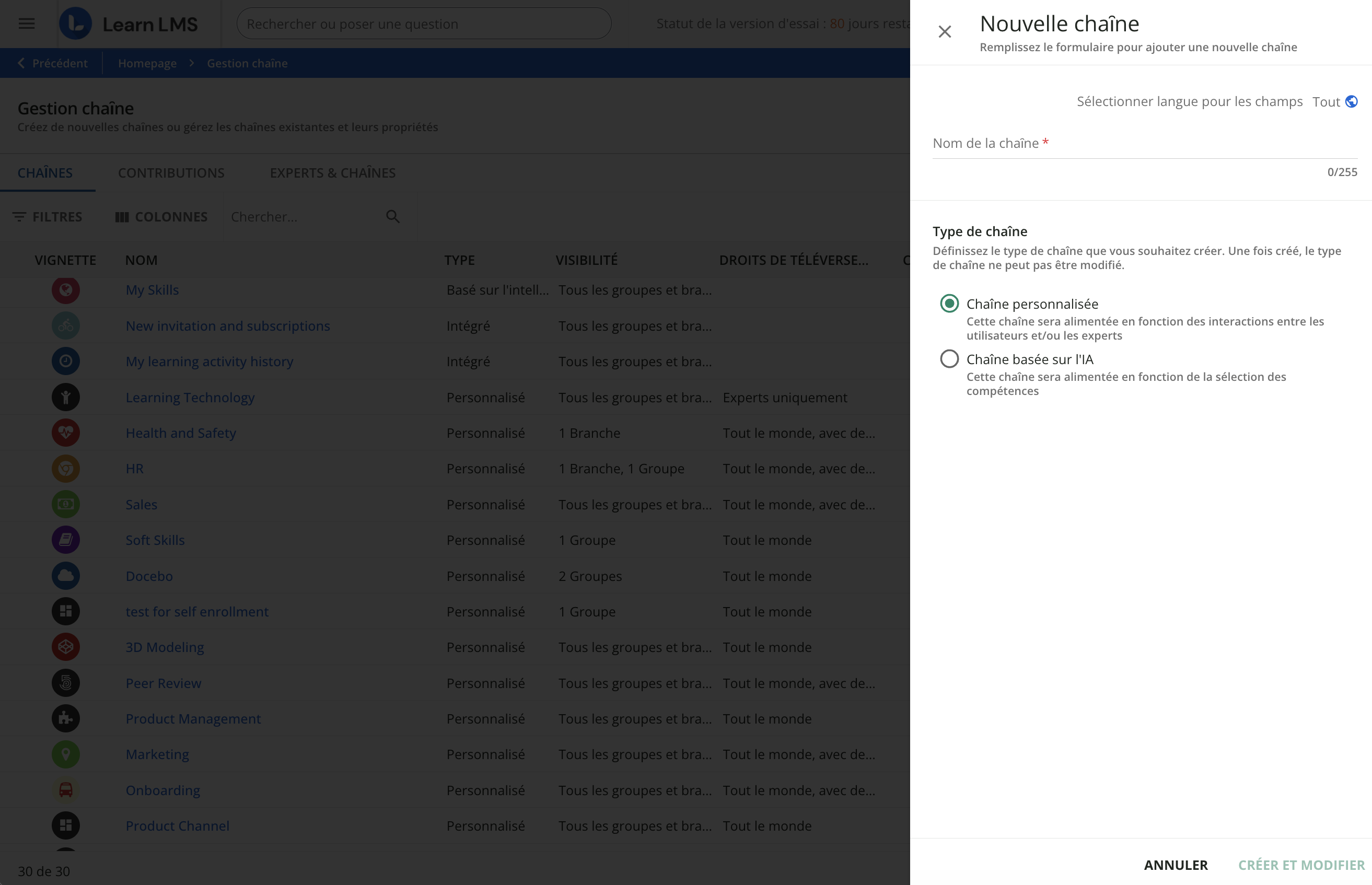Click the search magnifier icon
This screenshot has width=1372, height=885.
tap(392, 217)
